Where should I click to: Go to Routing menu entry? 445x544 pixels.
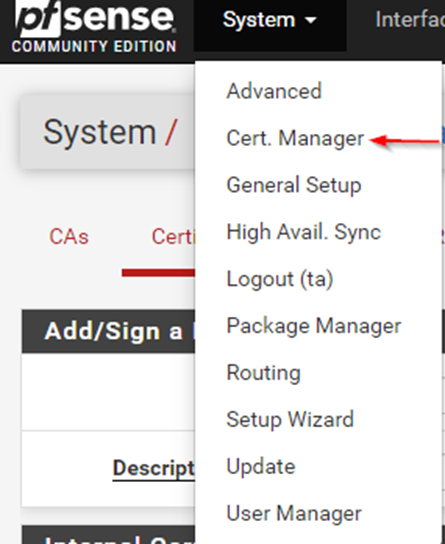click(263, 373)
